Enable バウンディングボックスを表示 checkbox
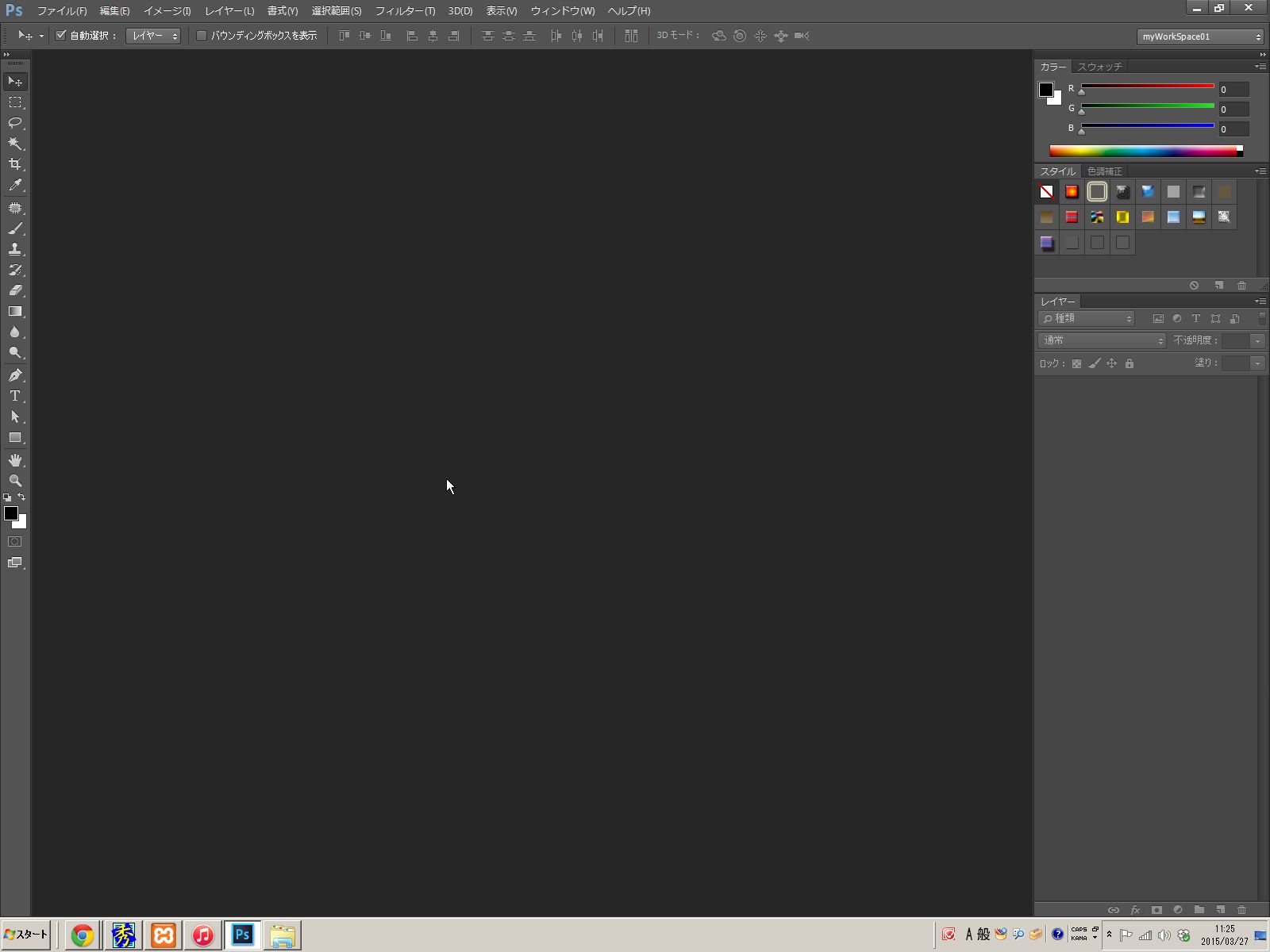Screen dimensions: 1270x952 tap(202, 36)
